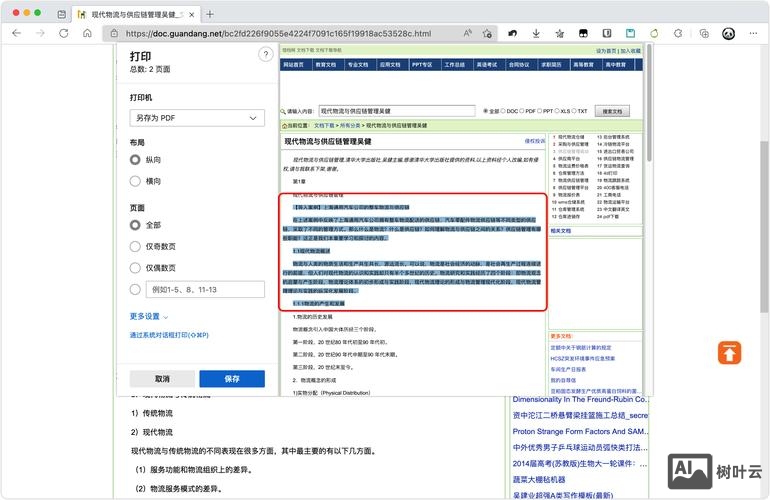Open the panda profile avatar
The width and height of the screenshot is (770, 500).
[x=728, y=33]
